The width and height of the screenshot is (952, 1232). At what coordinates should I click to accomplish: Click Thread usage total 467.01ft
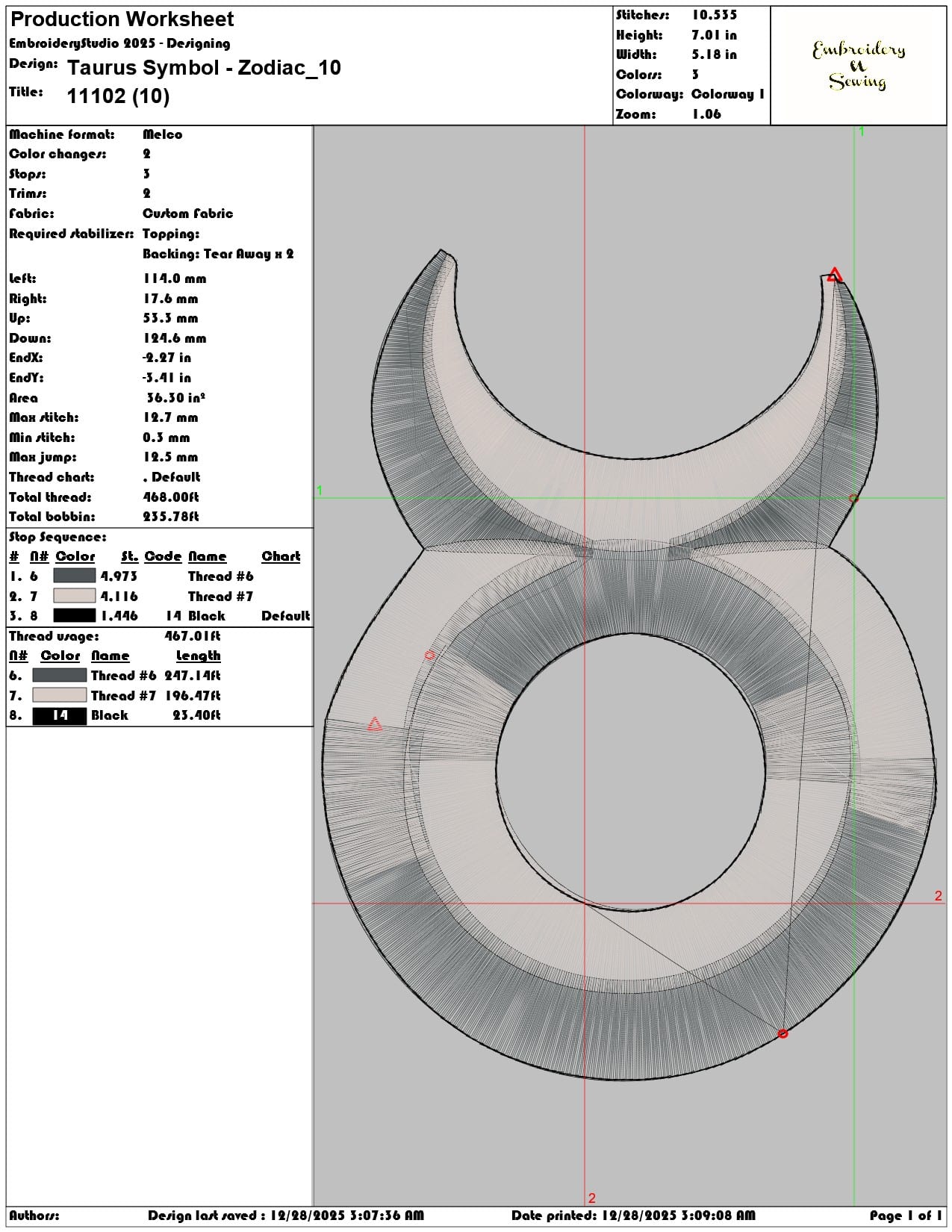coord(193,636)
